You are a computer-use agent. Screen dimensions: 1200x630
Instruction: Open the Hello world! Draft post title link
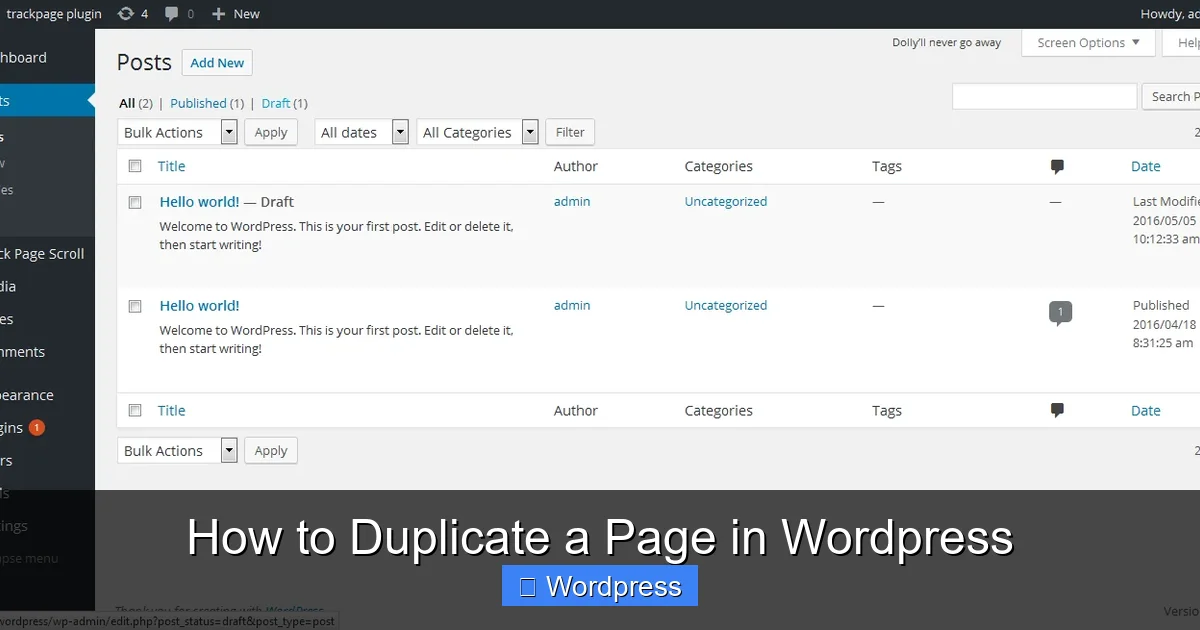[x=199, y=202]
